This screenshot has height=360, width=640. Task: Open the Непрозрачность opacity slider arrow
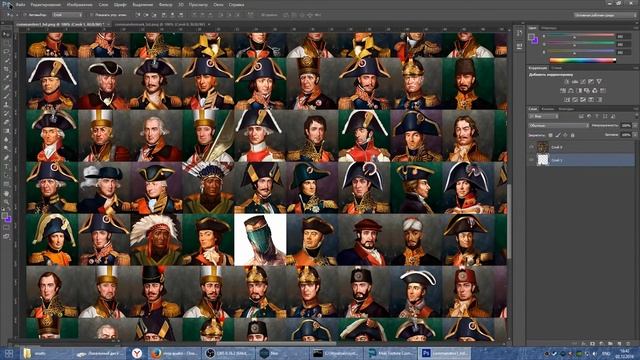pos(635,126)
